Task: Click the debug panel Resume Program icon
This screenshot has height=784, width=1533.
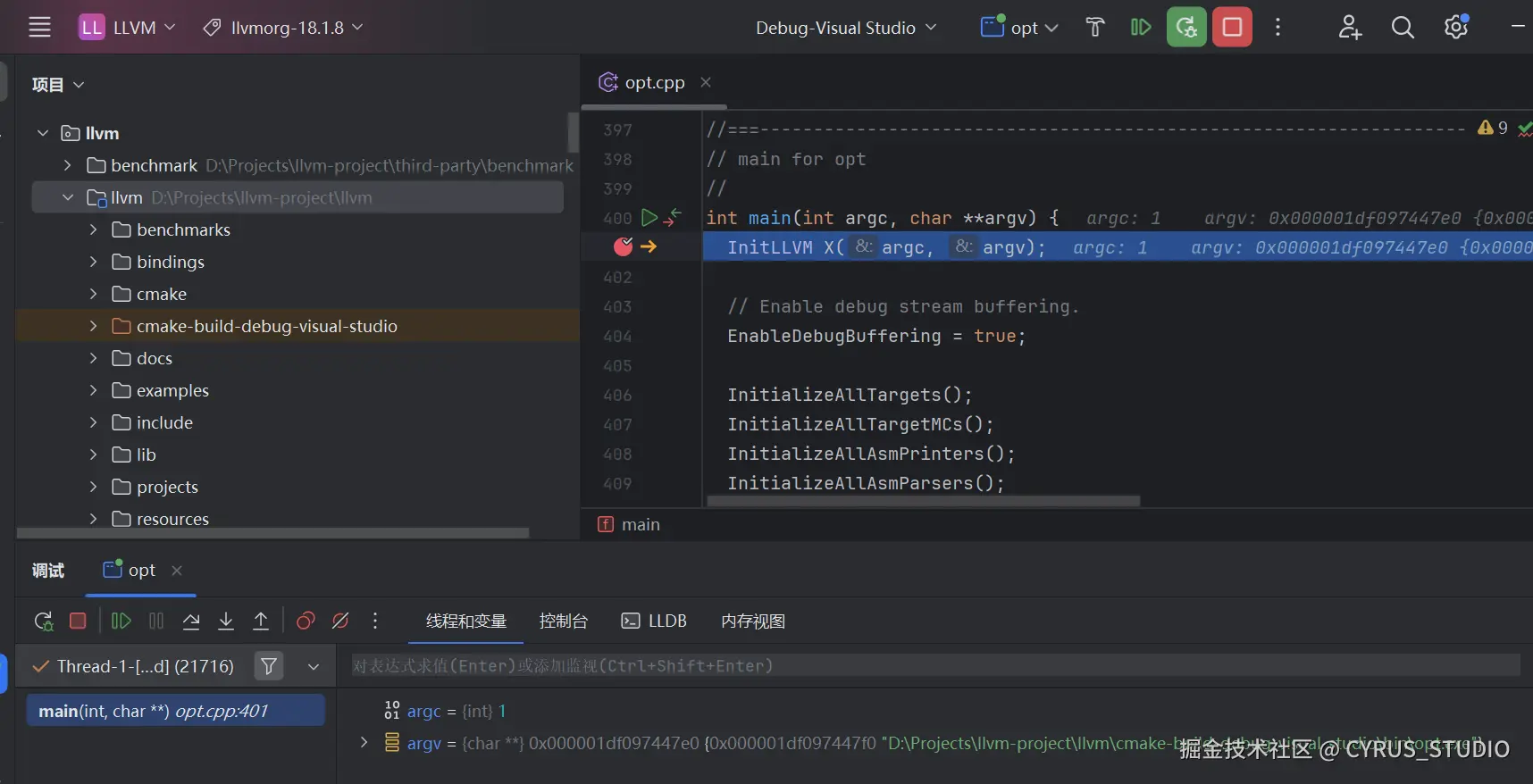Action: [121, 621]
